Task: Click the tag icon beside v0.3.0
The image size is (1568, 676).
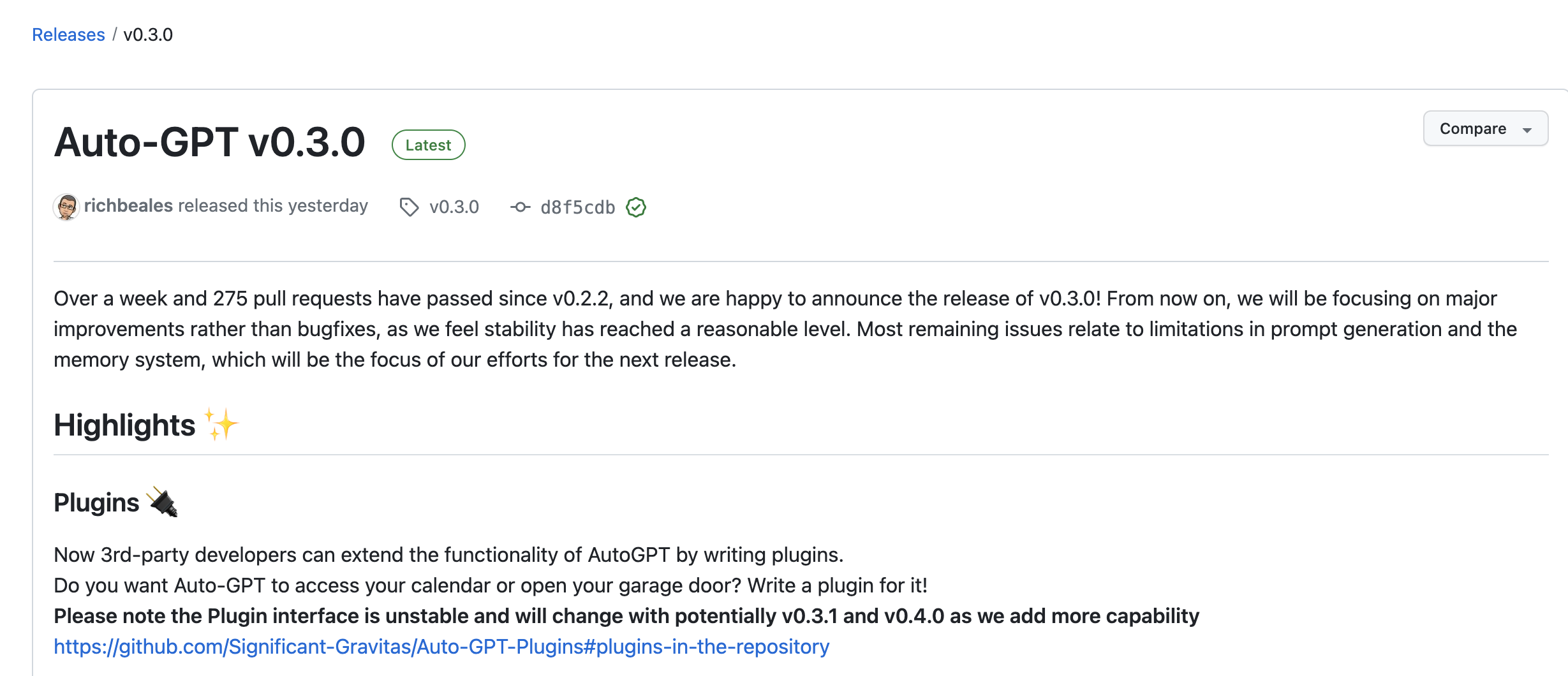Action: 409,207
